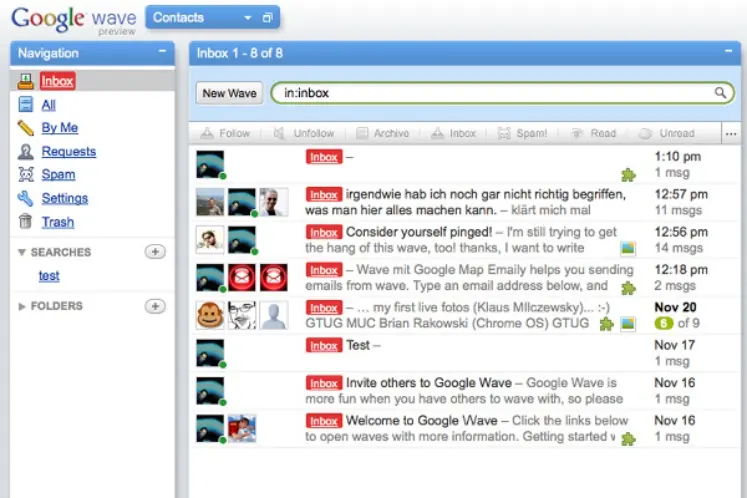747x498 pixels.
Task: Add a new saved search with plus
Action: tap(155, 252)
